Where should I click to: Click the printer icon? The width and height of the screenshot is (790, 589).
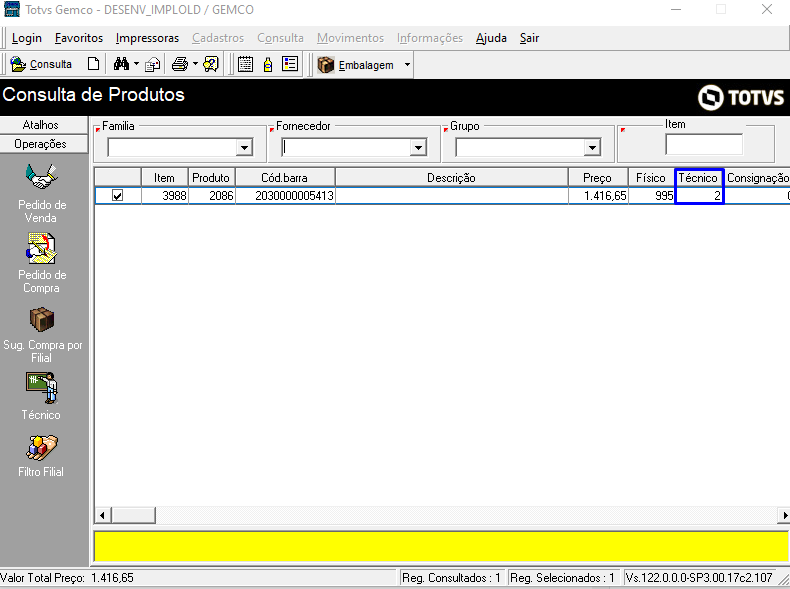tap(180, 64)
